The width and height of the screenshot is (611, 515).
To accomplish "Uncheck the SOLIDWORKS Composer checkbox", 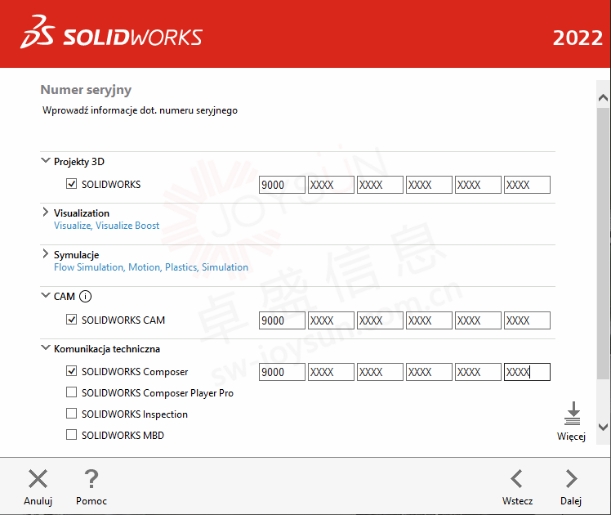I will (x=71, y=371).
